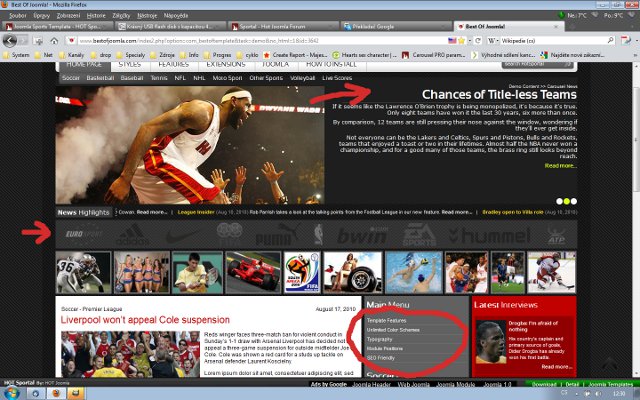The width and height of the screenshot is (640, 400).
Task: Open Firefox from the Windows taskbar
Action: coord(56,393)
